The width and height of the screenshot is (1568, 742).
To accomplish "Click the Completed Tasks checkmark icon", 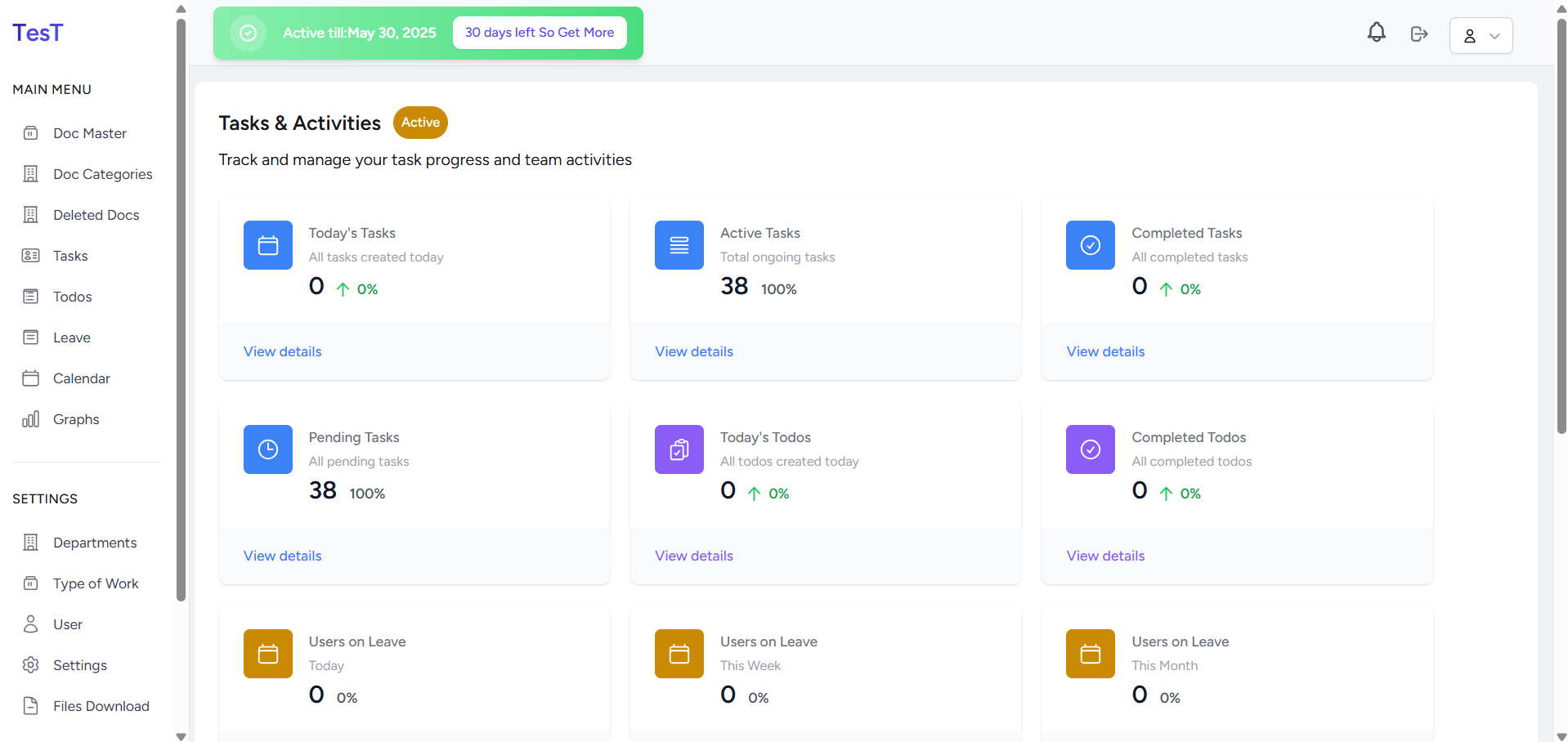I will (x=1091, y=245).
